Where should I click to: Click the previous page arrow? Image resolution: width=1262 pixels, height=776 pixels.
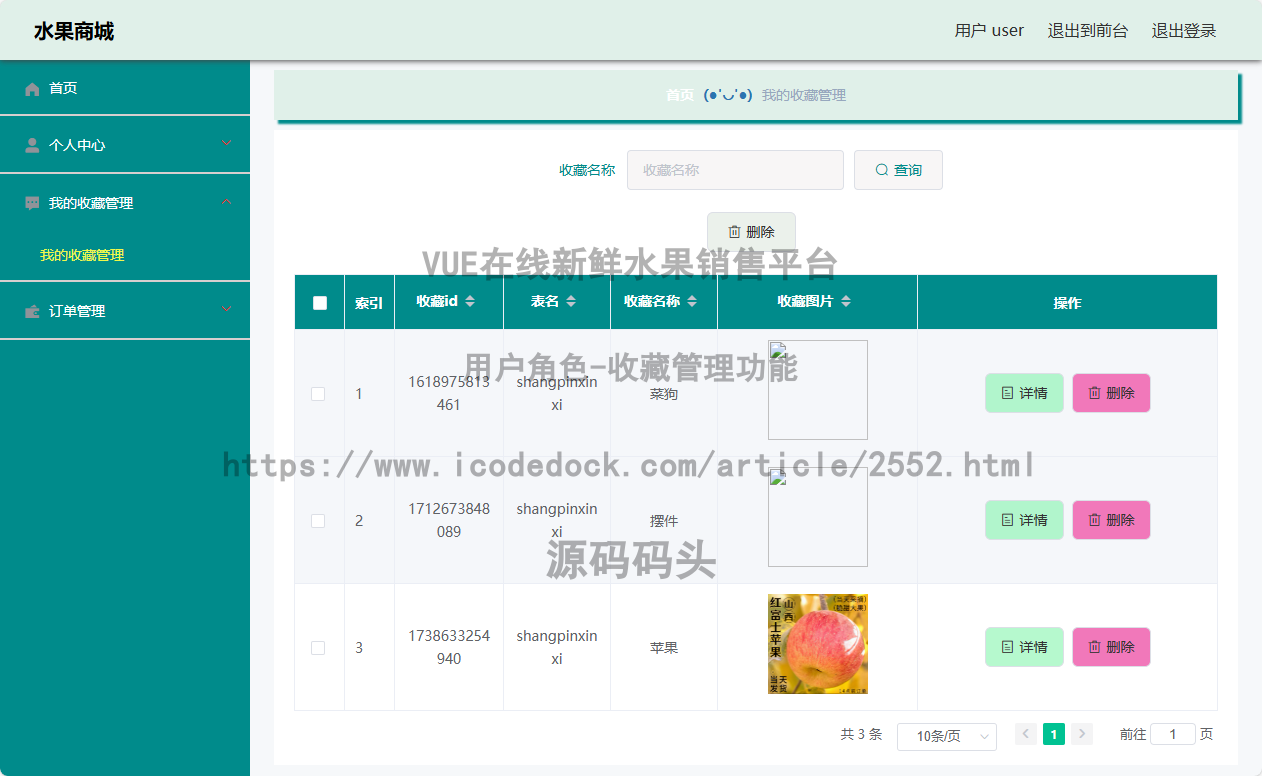coord(1026,734)
